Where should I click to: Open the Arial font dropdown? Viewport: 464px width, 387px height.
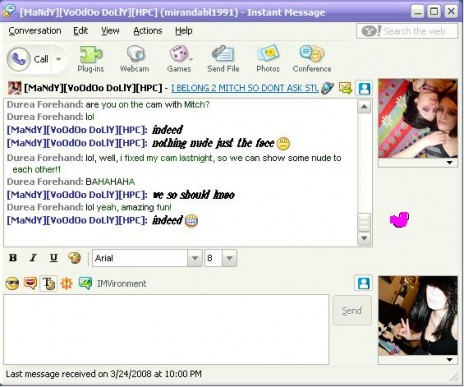[x=195, y=258]
